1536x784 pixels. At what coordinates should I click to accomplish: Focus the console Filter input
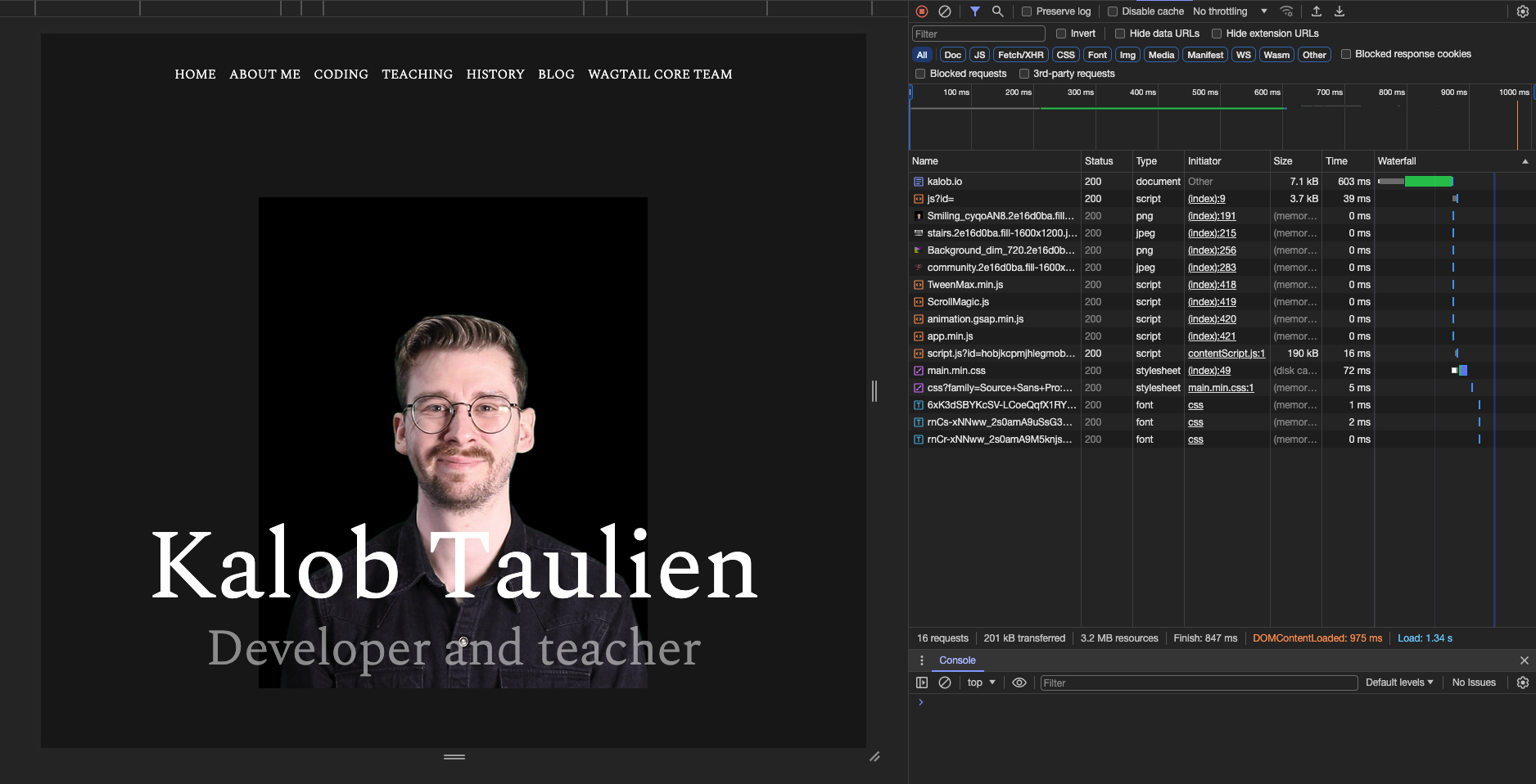[x=1199, y=683]
